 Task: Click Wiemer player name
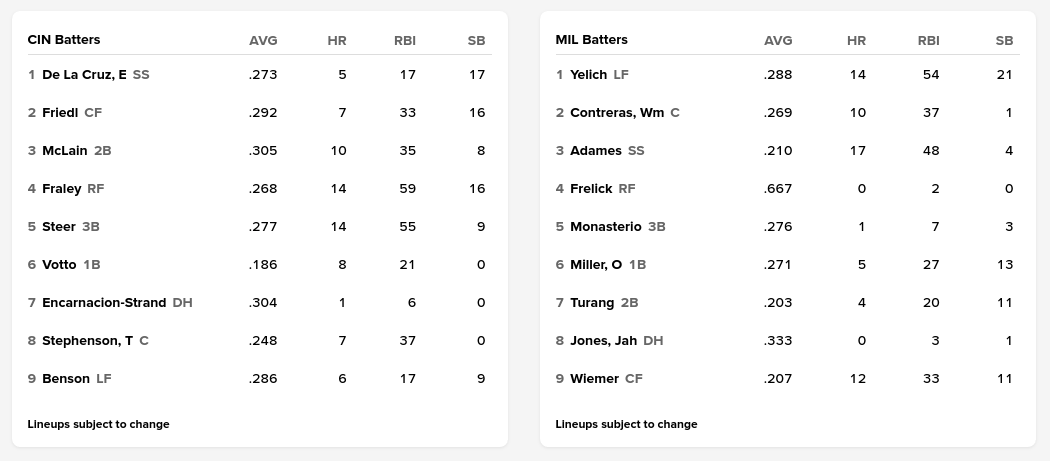594,379
